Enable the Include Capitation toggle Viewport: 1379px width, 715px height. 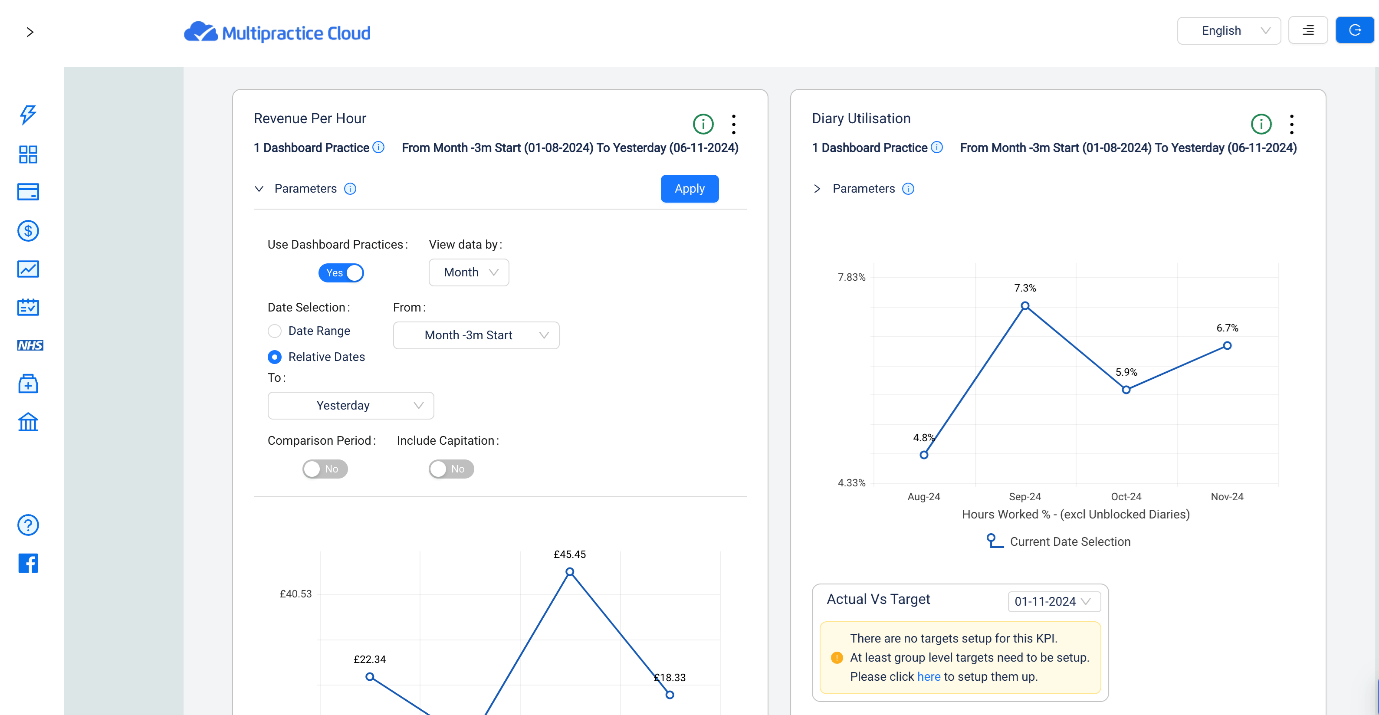click(x=451, y=469)
